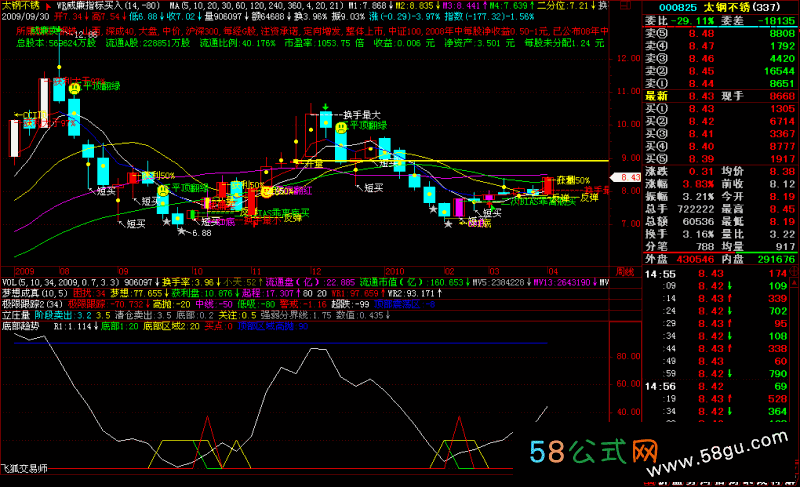This screenshot has height=487, width=800.
Task: Click the 买③ row at 8.41
Action: (x=719, y=134)
